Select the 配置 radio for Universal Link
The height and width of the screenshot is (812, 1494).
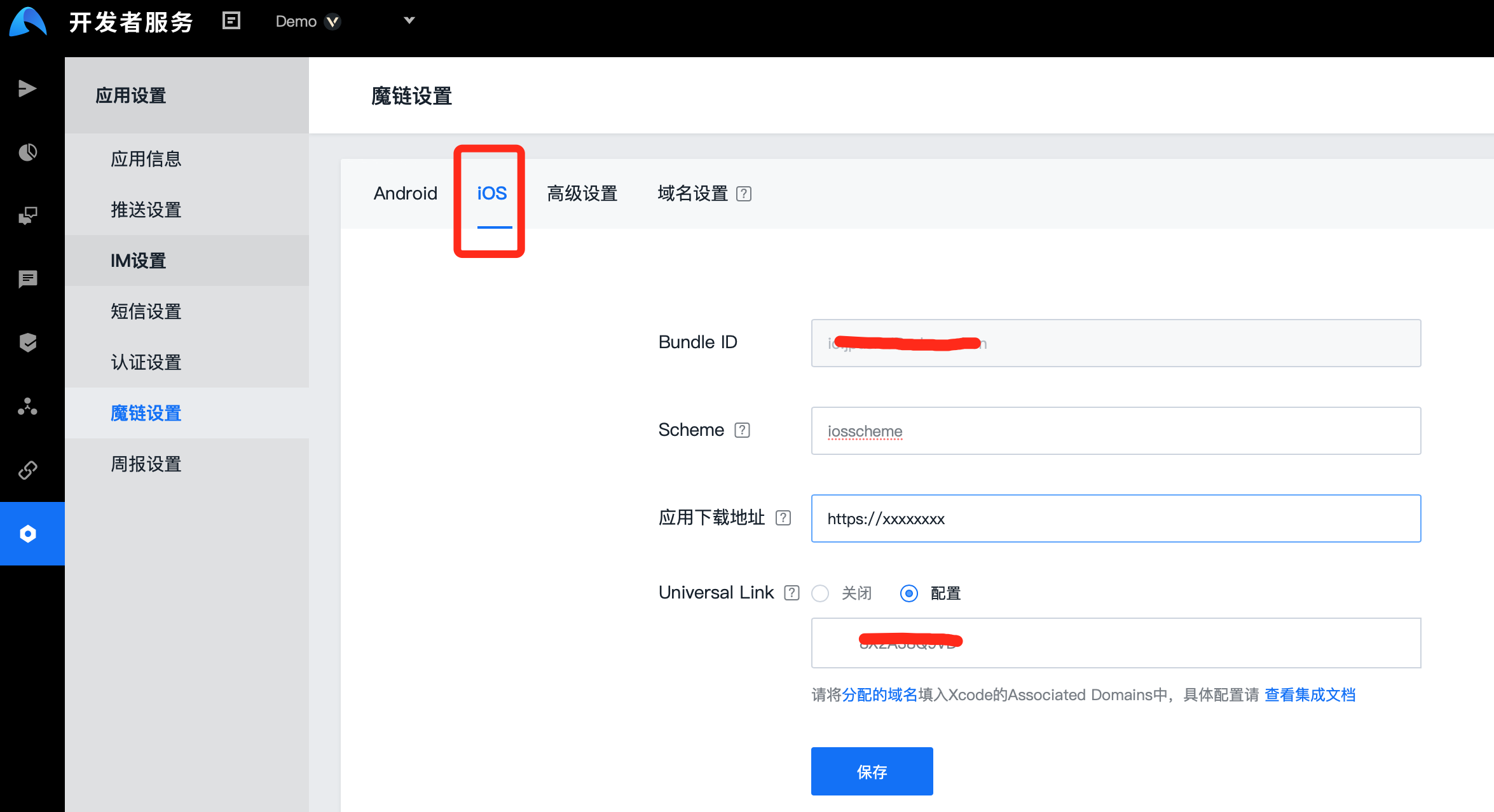(x=909, y=593)
